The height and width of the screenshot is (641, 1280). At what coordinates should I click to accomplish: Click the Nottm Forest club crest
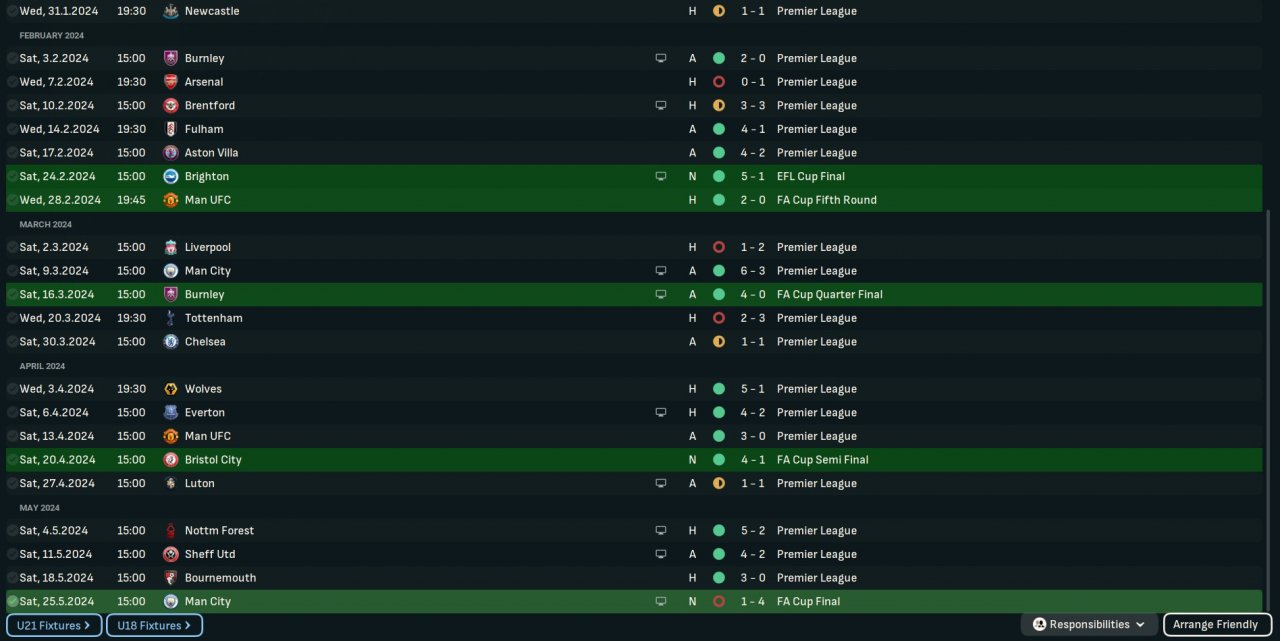[170, 531]
